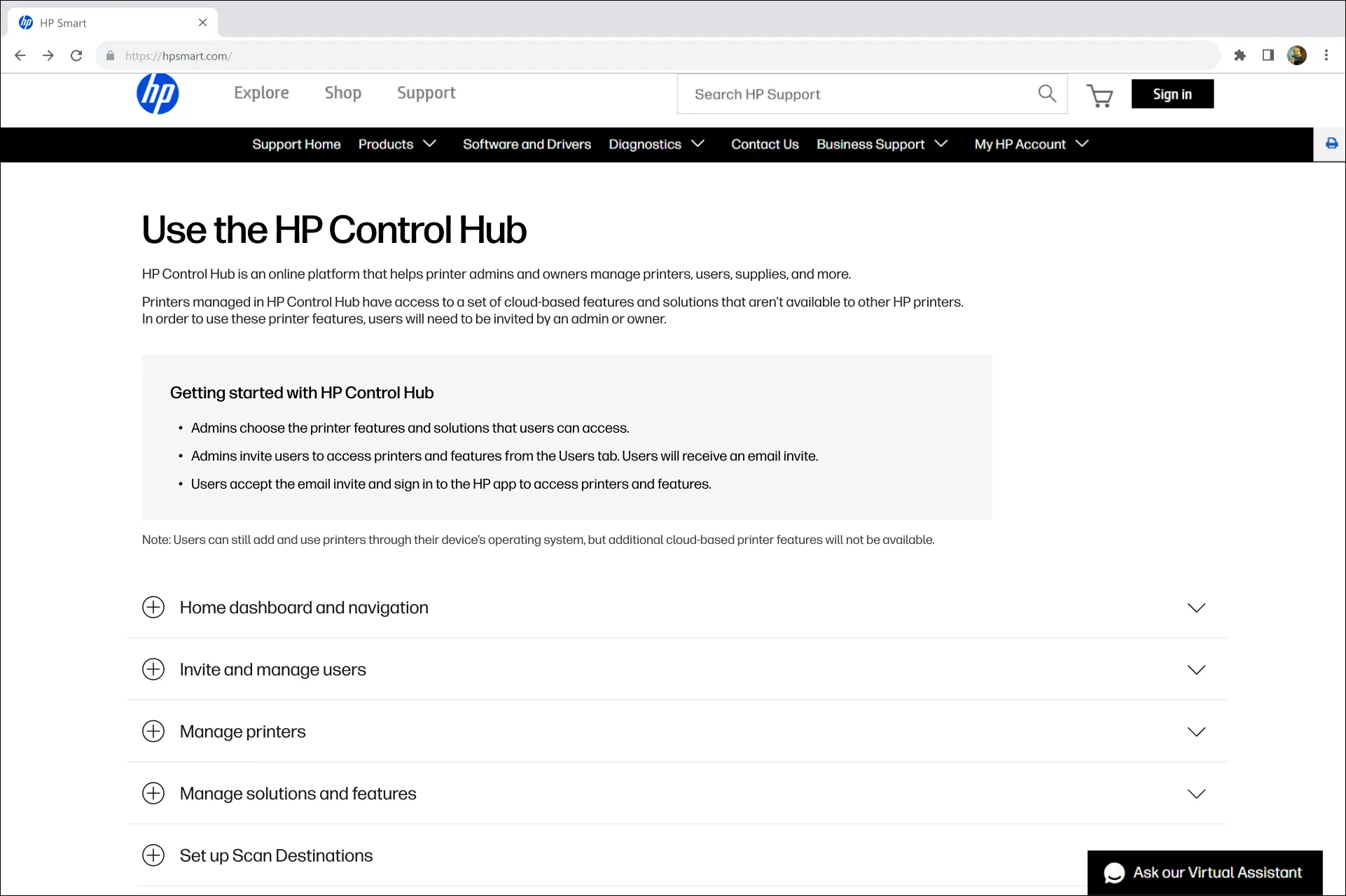Click the padlock icon in the address bar
Viewport: 1346px width, 896px height.
[110, 55]
